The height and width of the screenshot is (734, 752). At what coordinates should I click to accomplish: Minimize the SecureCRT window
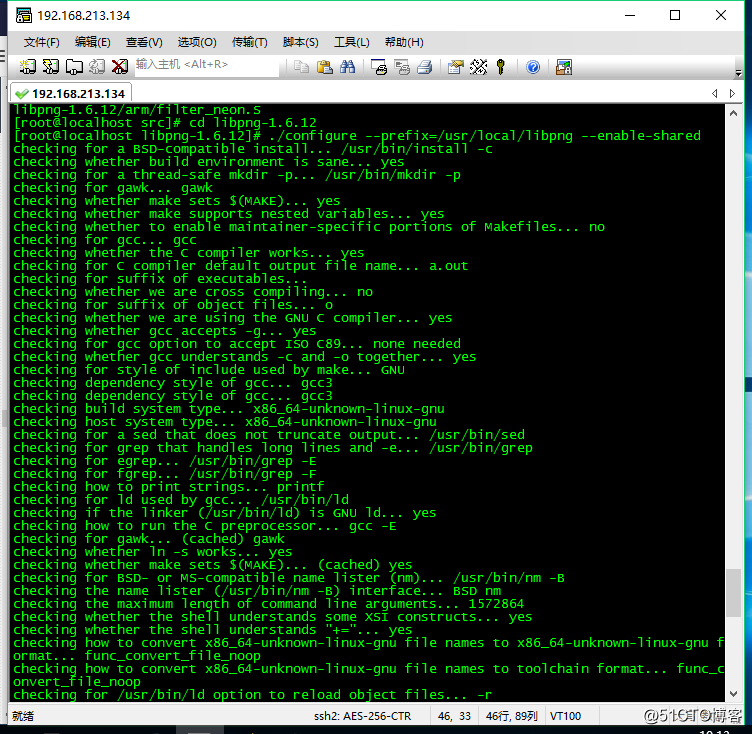click(630, 15)
